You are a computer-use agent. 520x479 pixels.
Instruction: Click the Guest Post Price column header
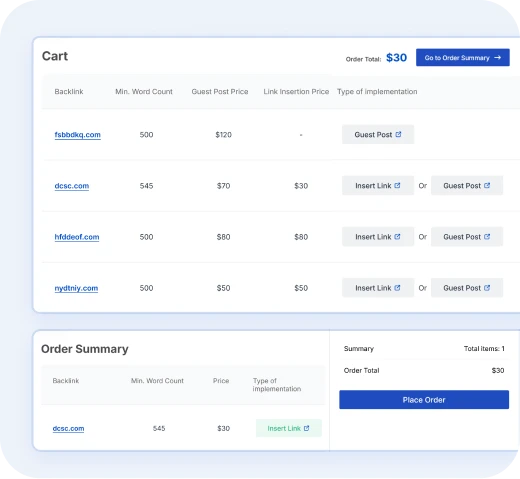pyautogui.click(x=220, y=92)
